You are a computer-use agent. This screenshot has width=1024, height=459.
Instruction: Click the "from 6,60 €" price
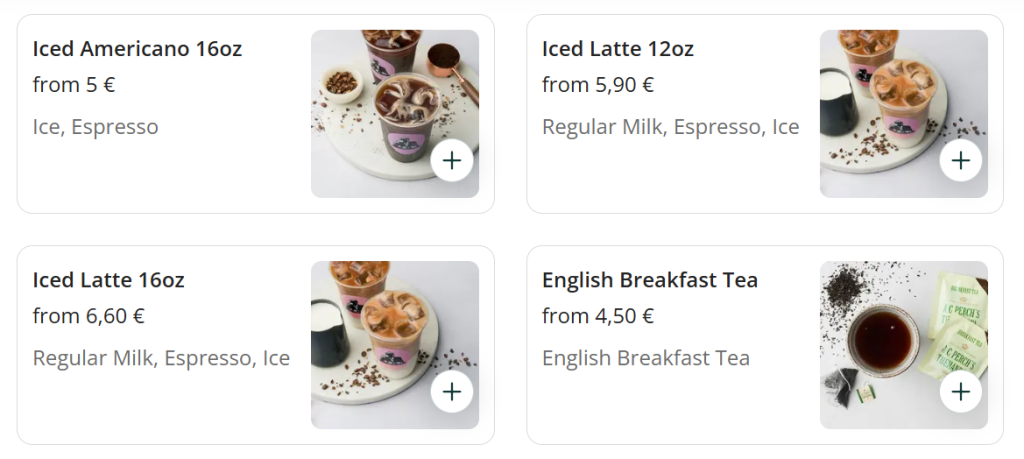tap(88, 316)
